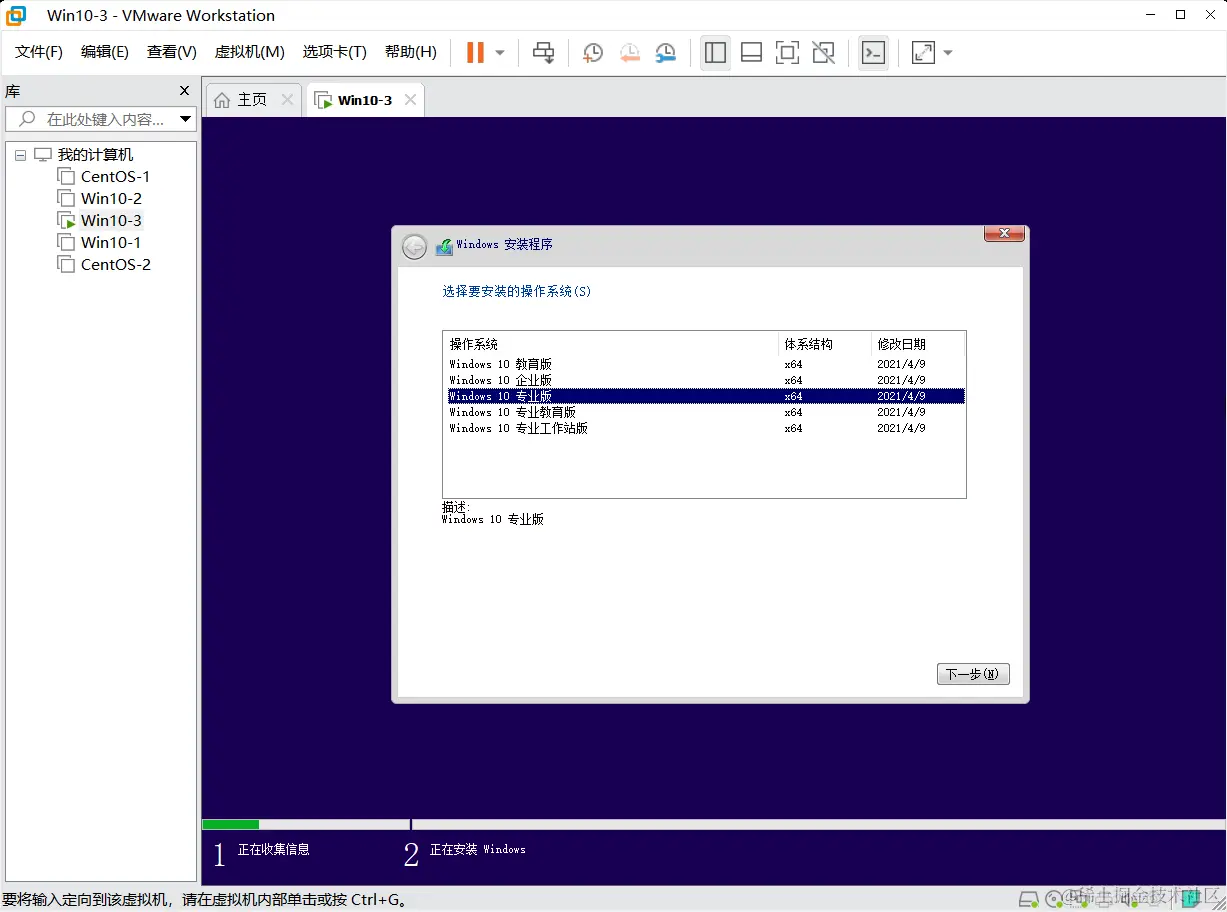
Task: Click the computer icon beside 我的计算机
Action: [x=42, y=155]
